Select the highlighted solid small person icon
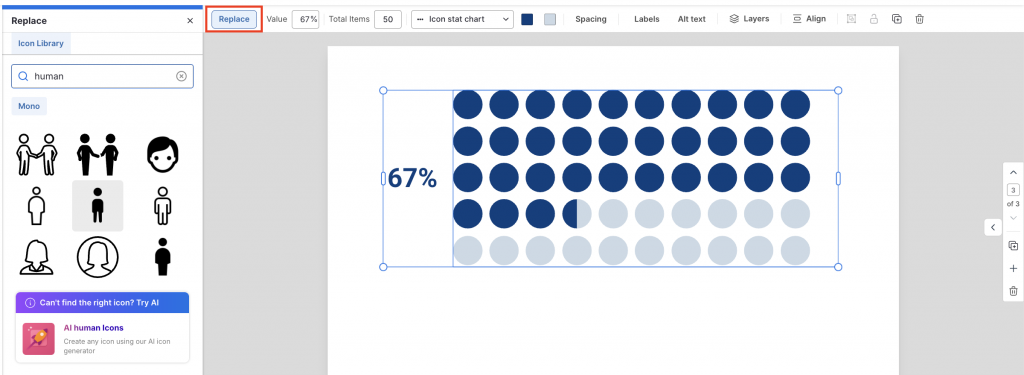 tap(97, 206)
